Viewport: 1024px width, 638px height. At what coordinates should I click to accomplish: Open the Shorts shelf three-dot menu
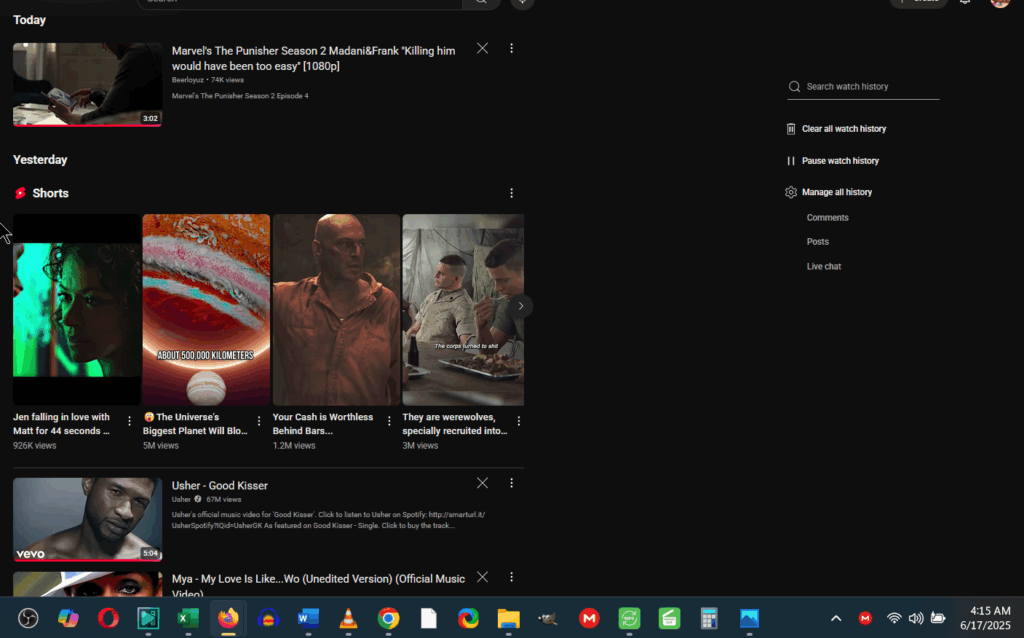[511, 193]
